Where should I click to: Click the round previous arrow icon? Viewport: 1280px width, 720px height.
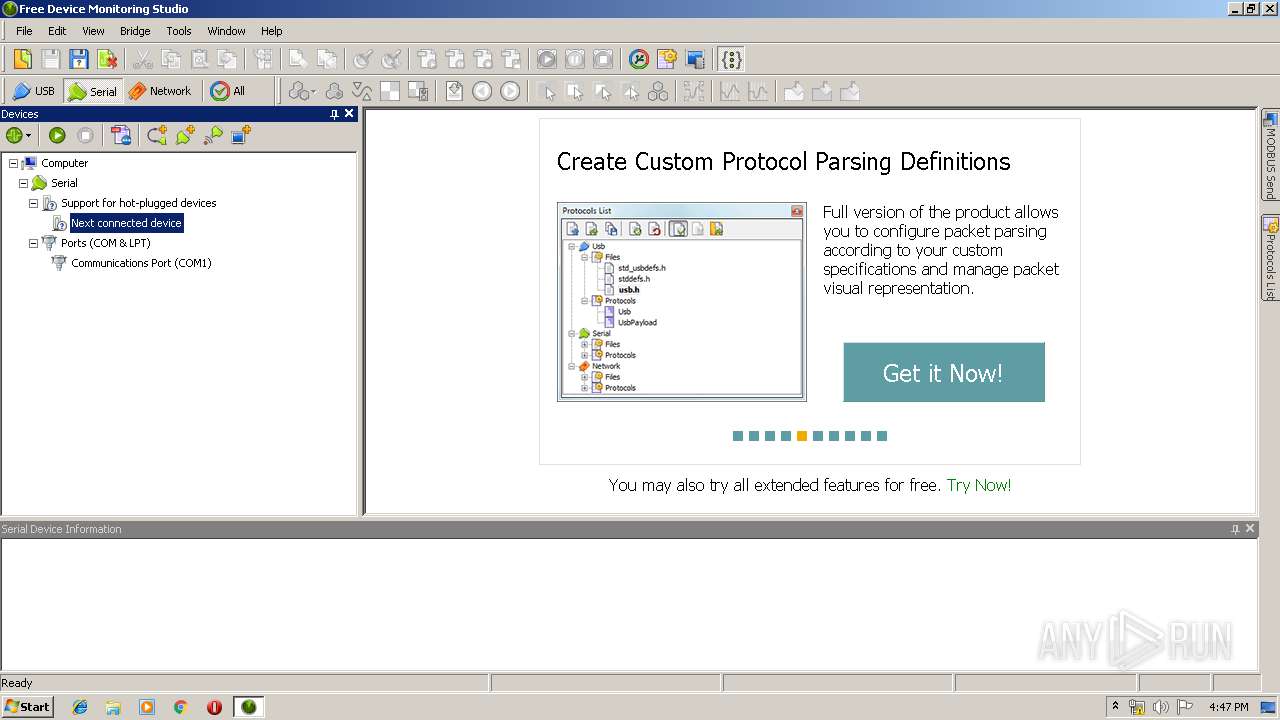coord(482,91)
